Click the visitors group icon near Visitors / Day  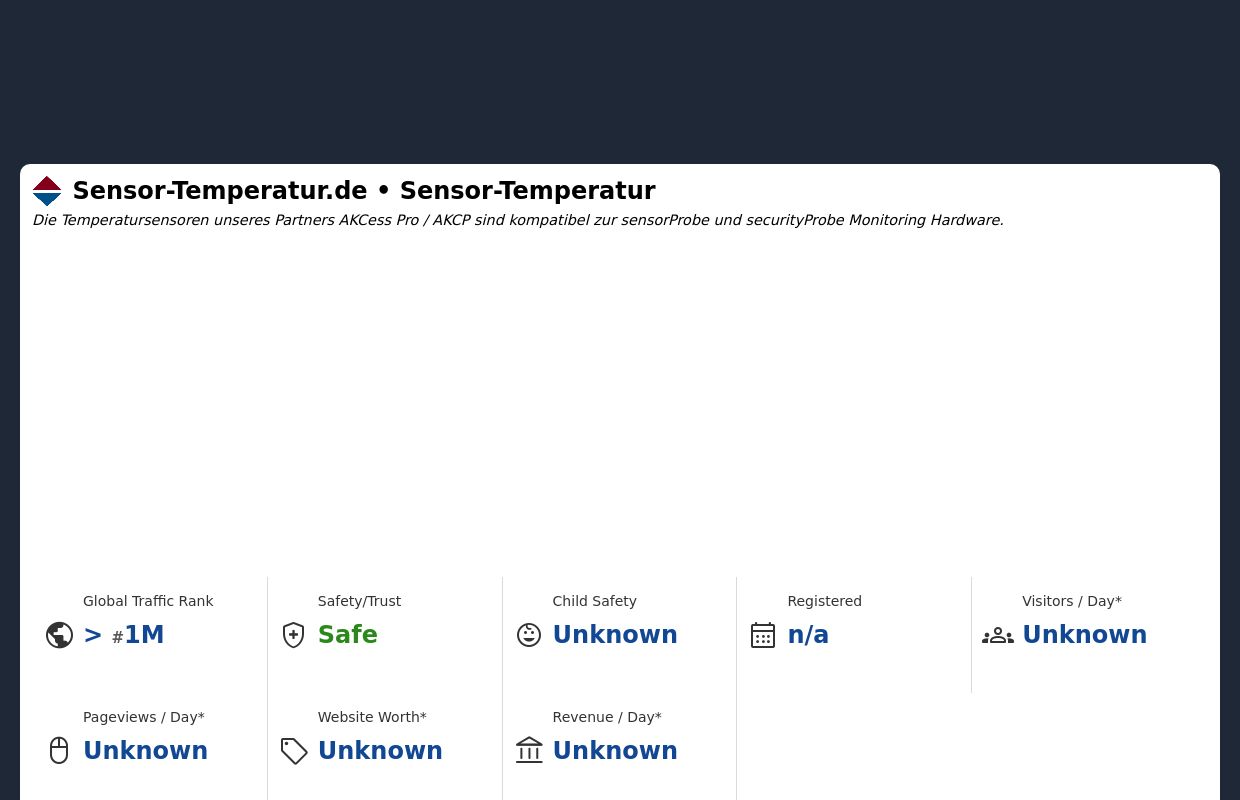pyautogui.click(x=998, y=635)
